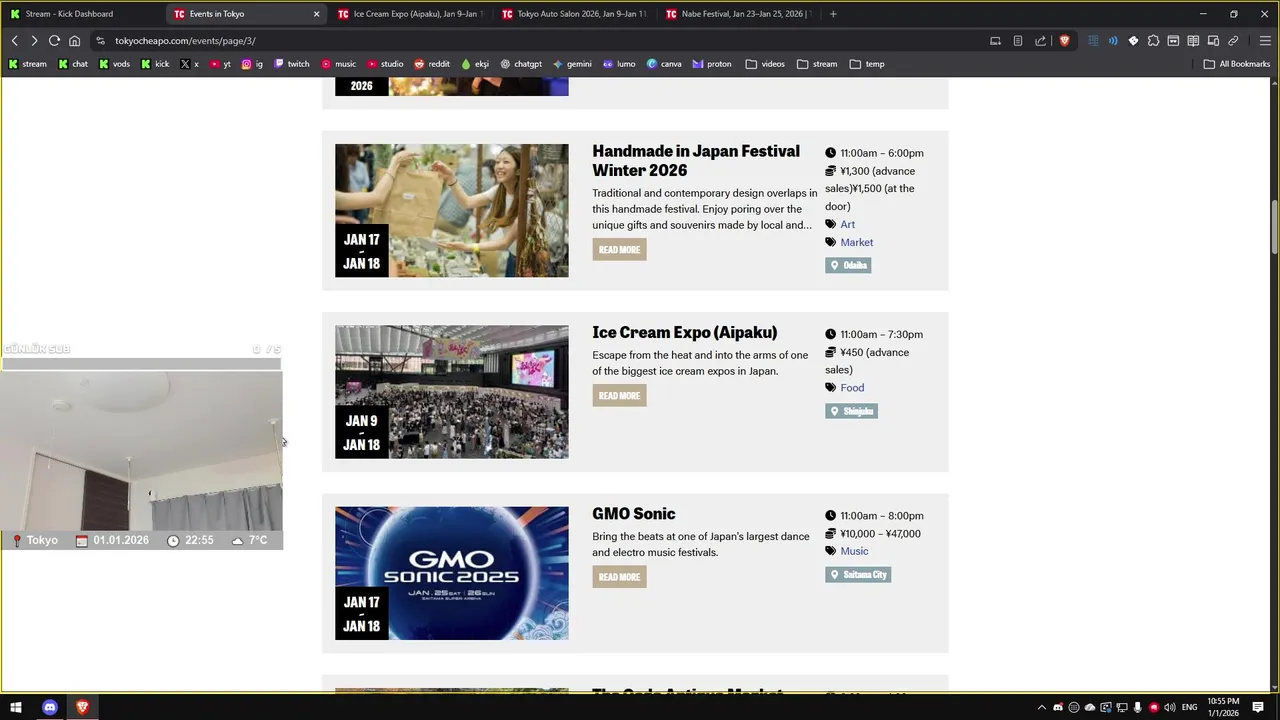Open the stream bookmark folder
The width and height of the screenshot is (1280, 720).
[x=817, y=64]
